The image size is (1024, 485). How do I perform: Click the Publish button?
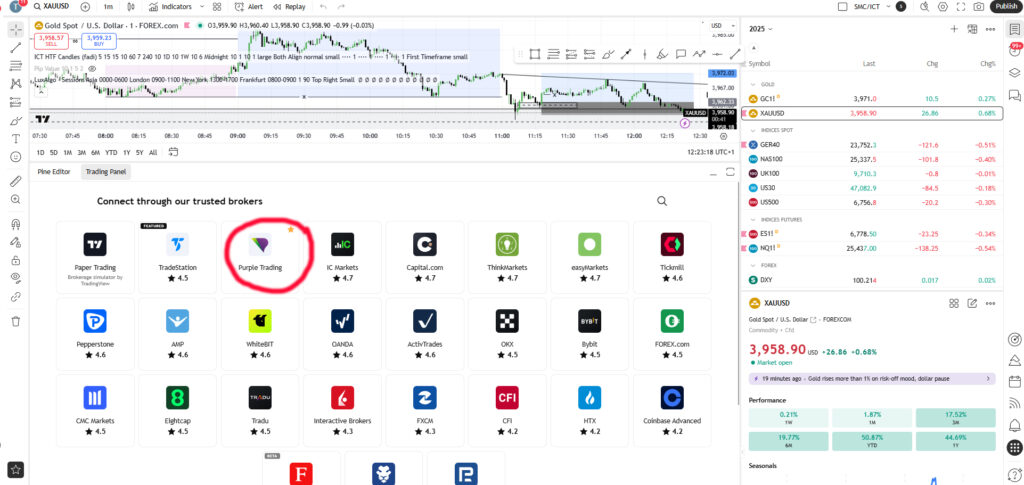(x=1005, y=6)
